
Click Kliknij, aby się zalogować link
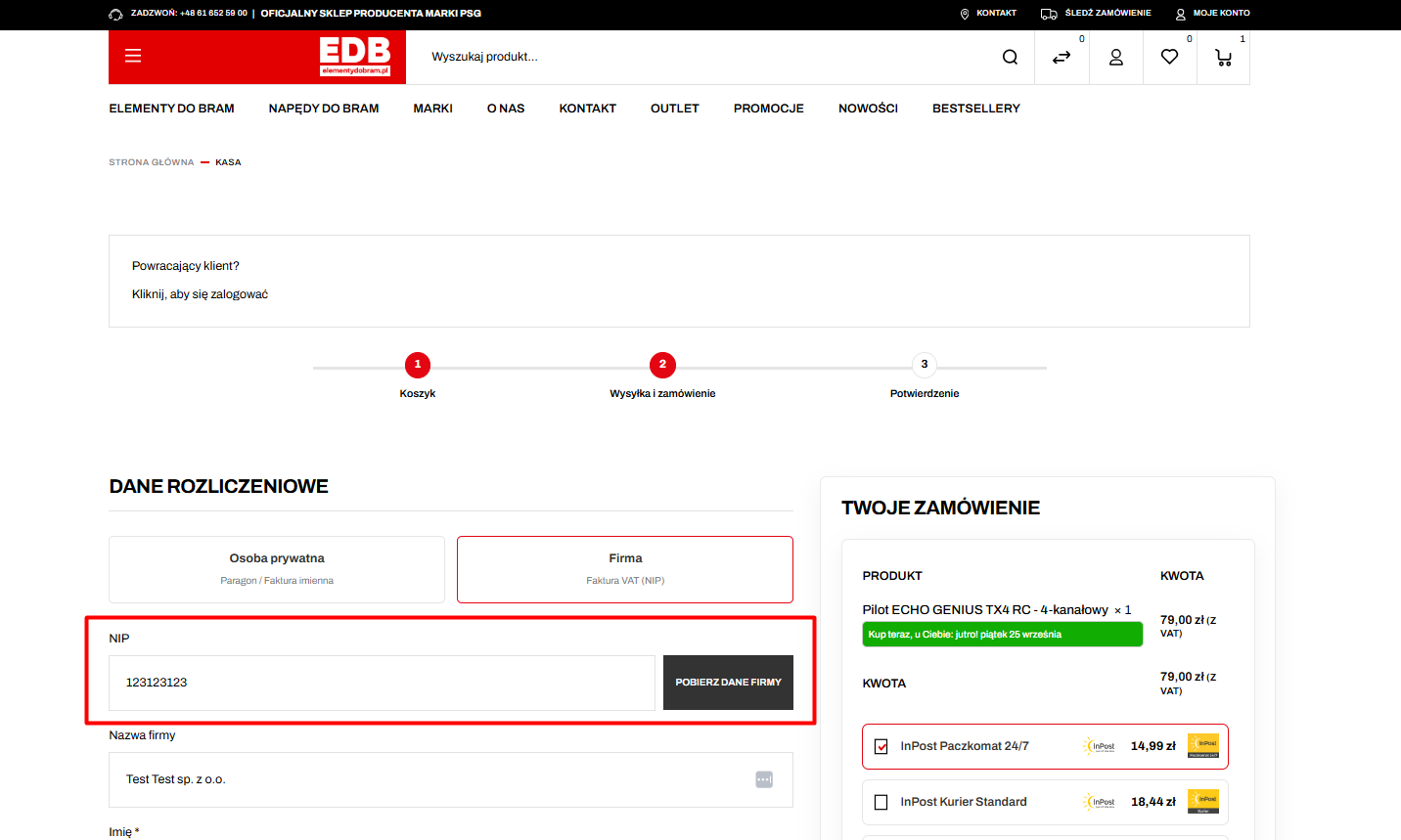click(200, 294)
